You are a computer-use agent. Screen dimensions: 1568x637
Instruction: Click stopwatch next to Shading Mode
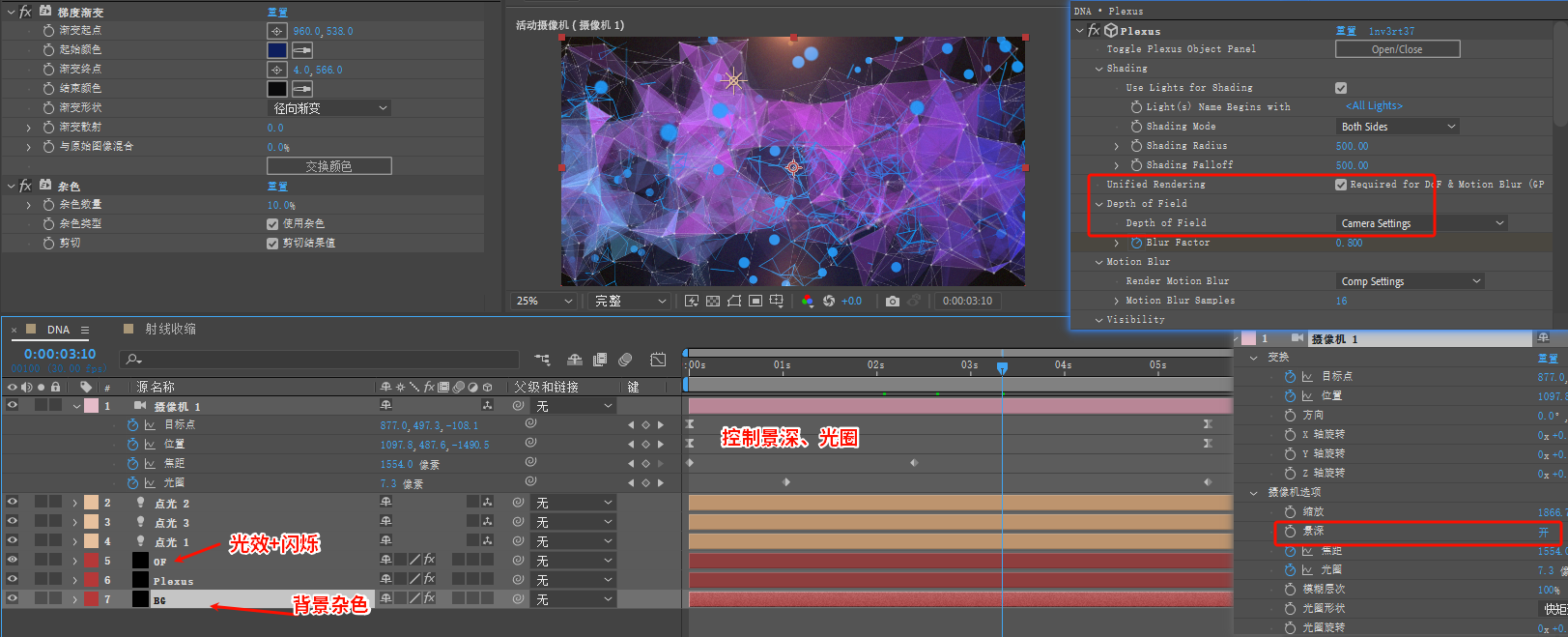[x=1136, y=126]
